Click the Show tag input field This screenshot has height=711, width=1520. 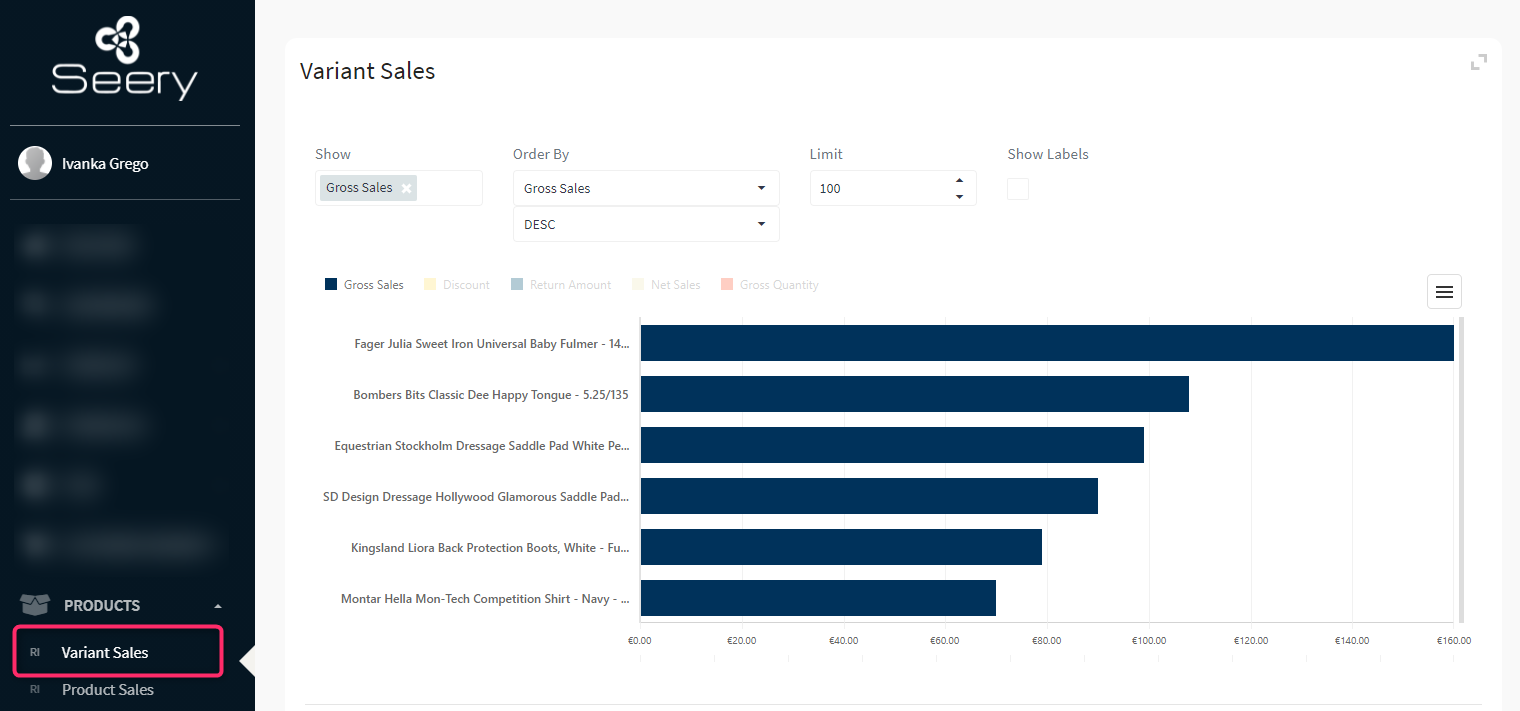click(x=399, y=188)
